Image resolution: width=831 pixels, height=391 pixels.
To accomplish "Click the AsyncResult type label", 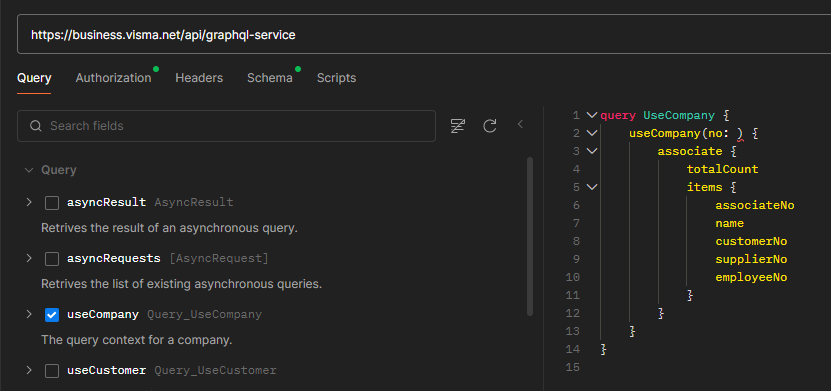I will 193,202.
